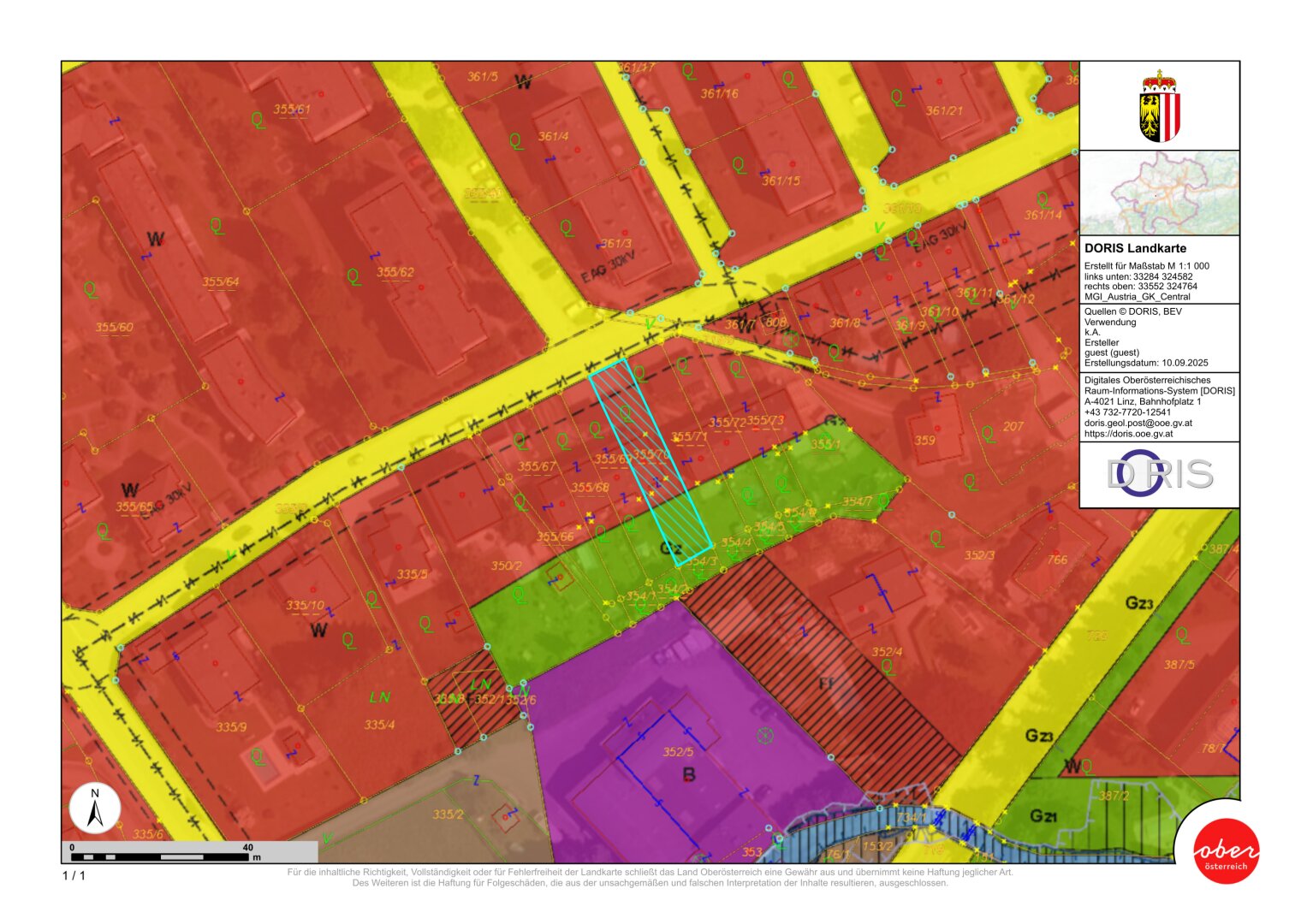Click parcel label 361/4
1307x924 pixels.
(553, 136)
